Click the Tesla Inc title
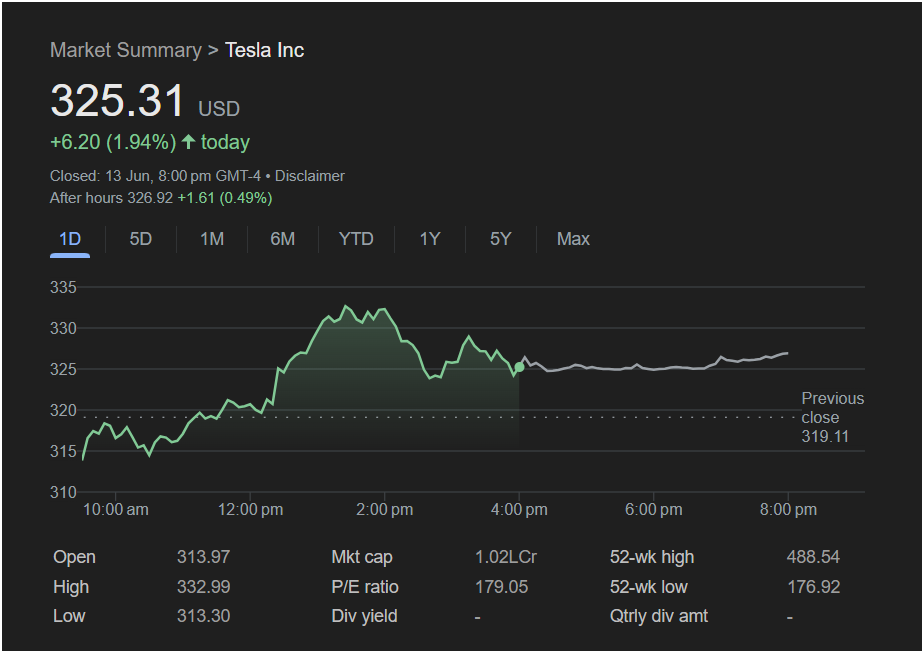 265,51
